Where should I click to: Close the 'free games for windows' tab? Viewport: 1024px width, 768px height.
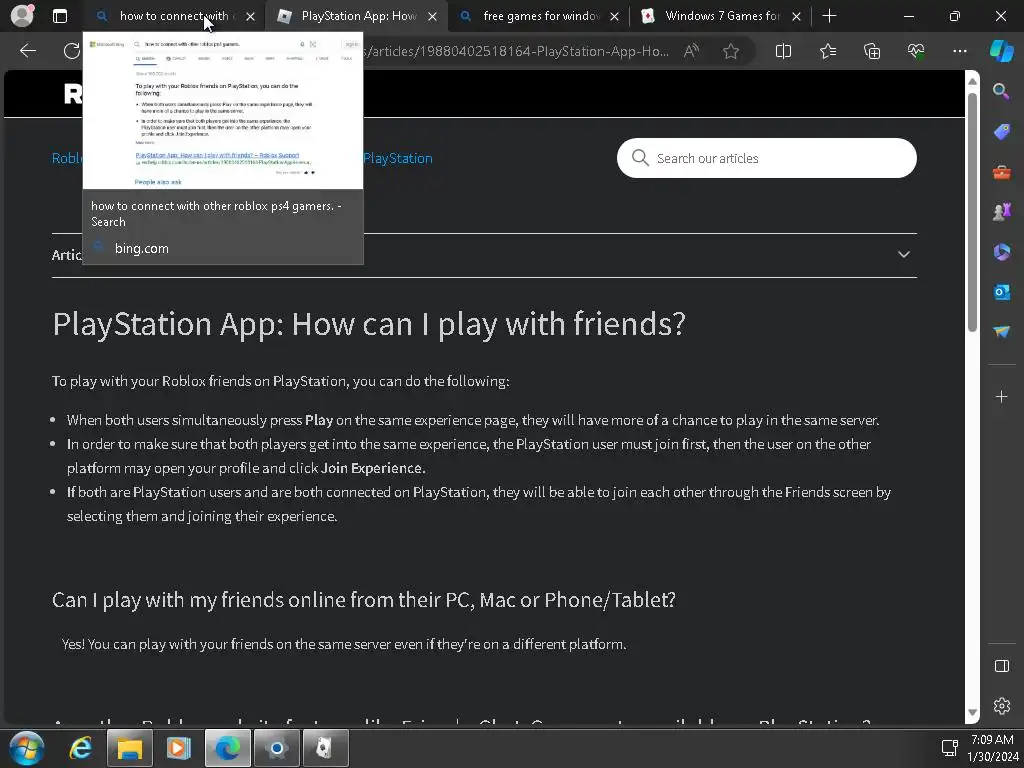(614, 17)
